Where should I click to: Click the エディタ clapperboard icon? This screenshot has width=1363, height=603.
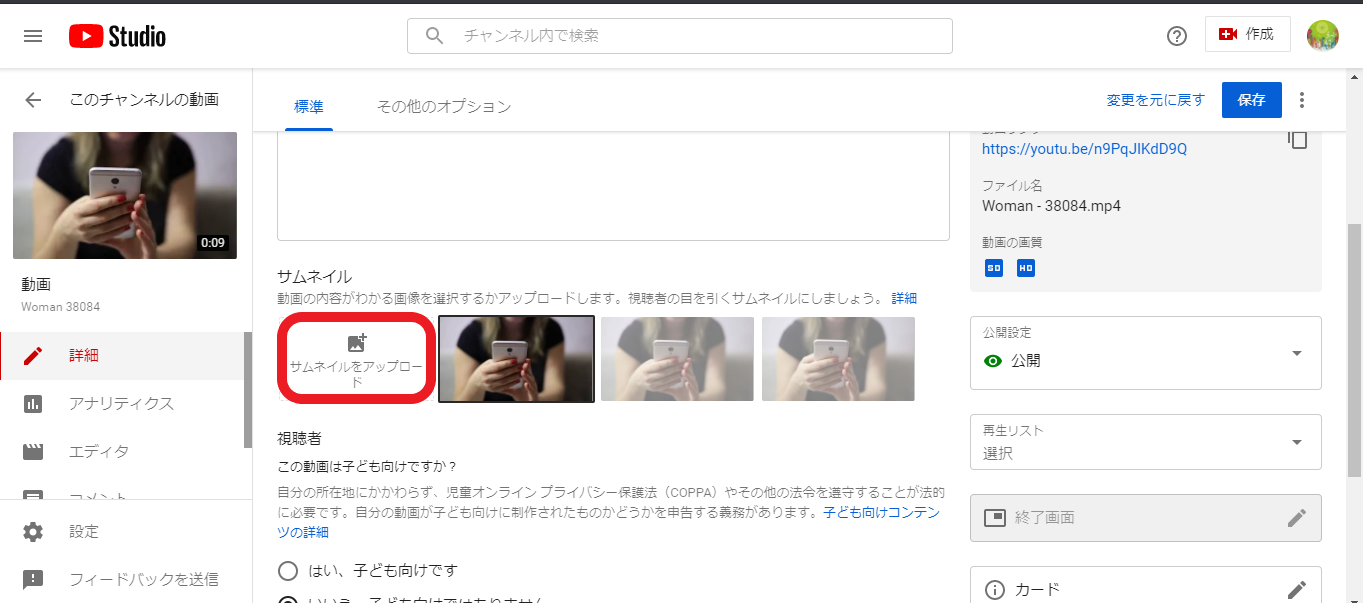33,452
